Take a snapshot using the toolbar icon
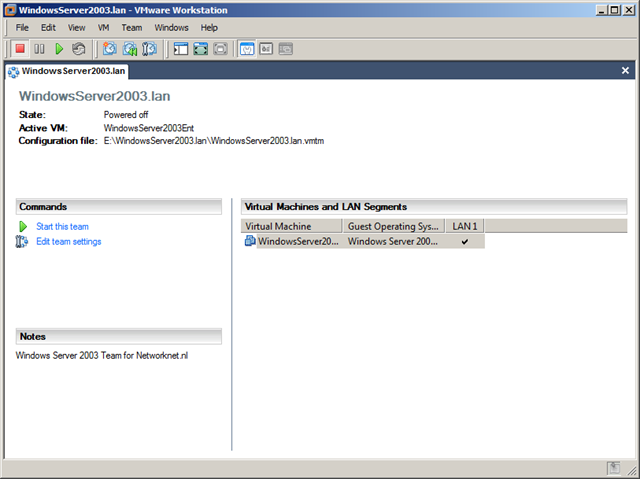Screen dimensions: 640x479 tap(109, 49)
